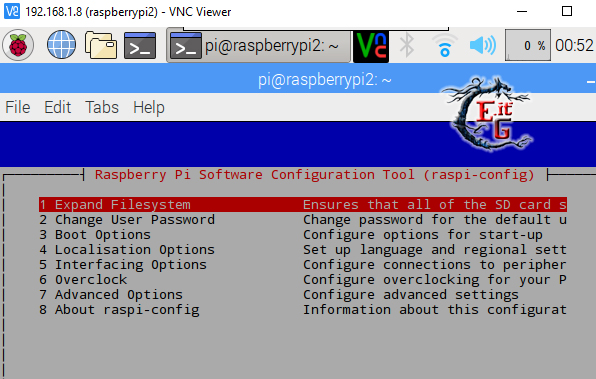Click the CPU usage monitor
Viewport: 596px width, 379px height.
(x=528, y=45)
